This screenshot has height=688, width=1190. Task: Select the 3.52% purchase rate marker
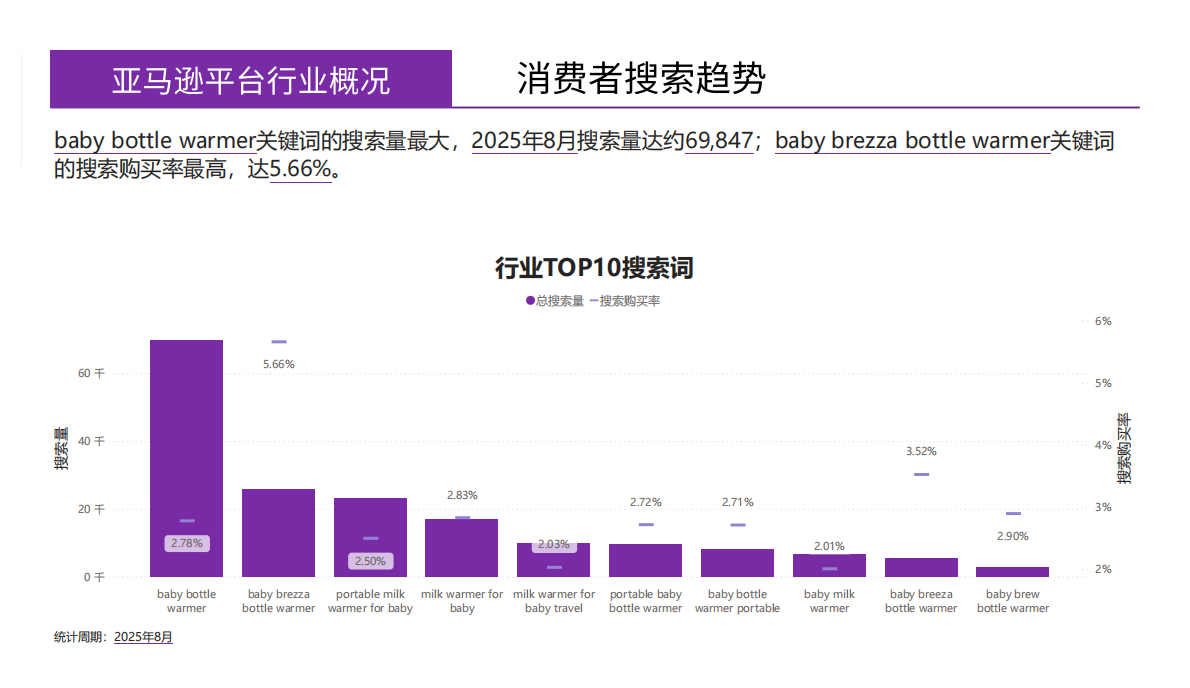(919, 451)
